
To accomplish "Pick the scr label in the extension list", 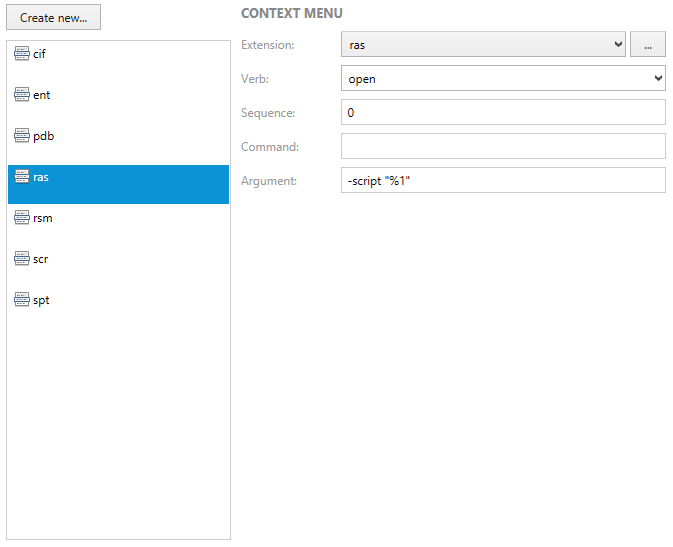I will pyautogui.click(x=40, y=259).
